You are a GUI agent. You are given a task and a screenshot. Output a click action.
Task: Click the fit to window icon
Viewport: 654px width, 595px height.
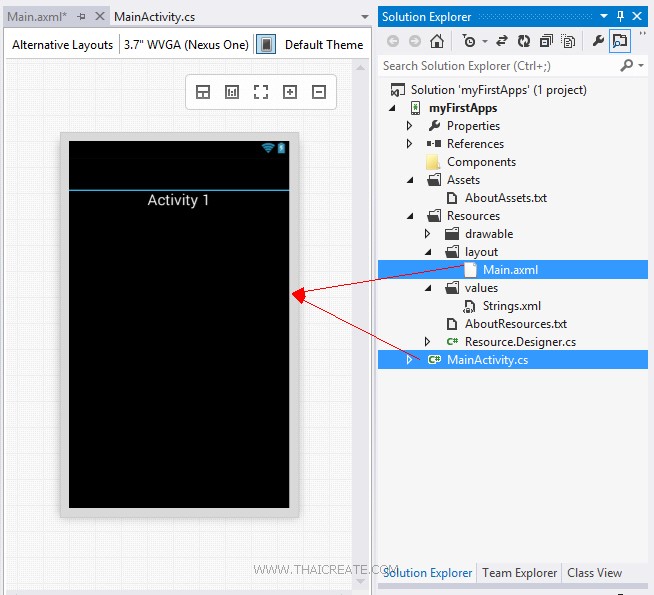click(261, 92)
